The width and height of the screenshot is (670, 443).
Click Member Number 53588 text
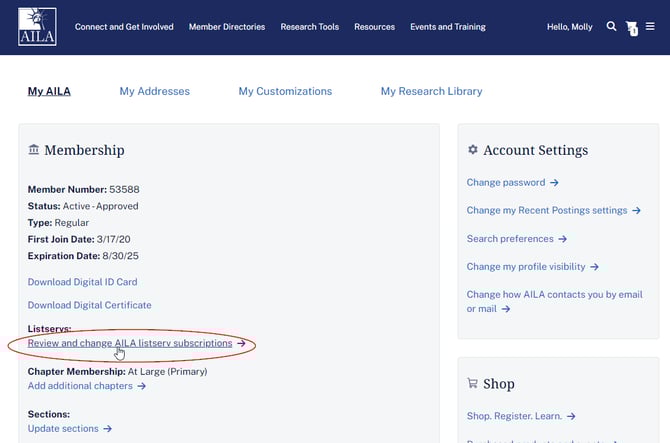coord(84,189)
